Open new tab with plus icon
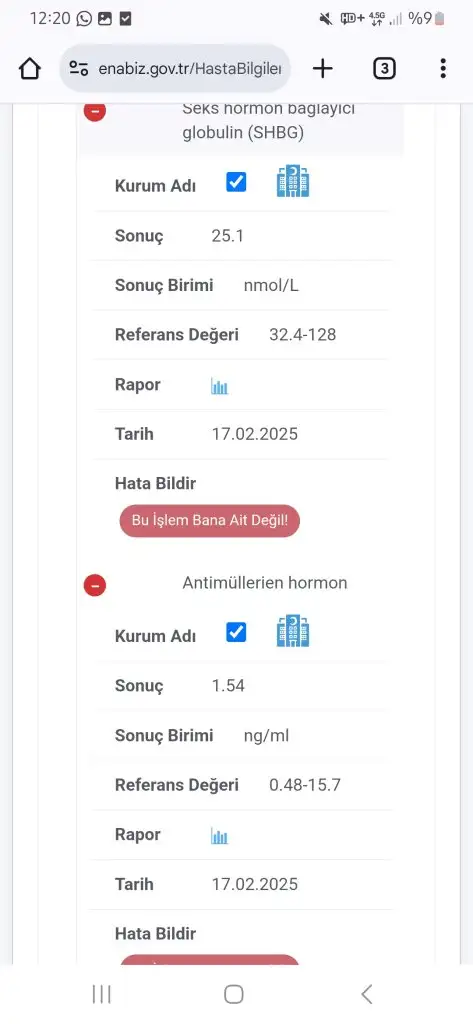This screenshot has width=473, height=1024. click(x=323, y=68)
